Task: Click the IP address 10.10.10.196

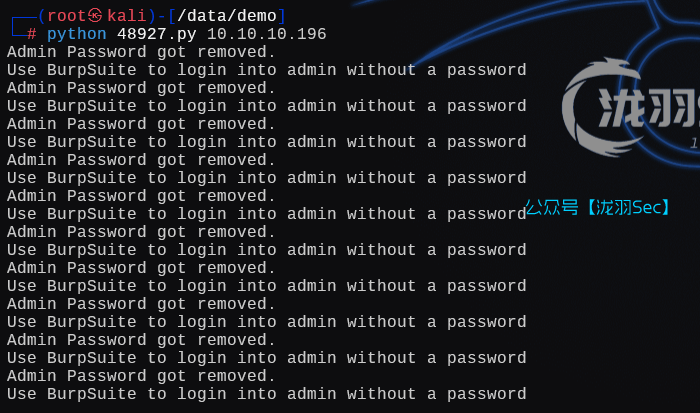Action: 266,34
